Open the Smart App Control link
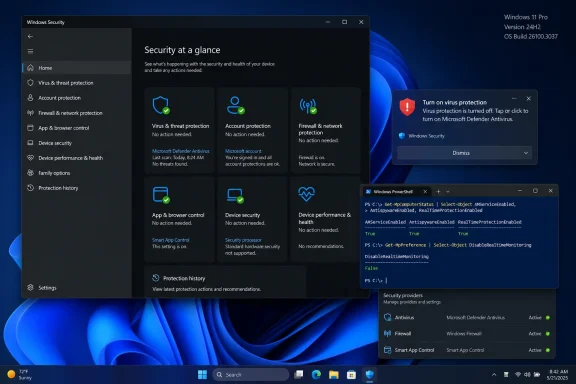Screen dimensions: 576x384 (x=170, y=240)
